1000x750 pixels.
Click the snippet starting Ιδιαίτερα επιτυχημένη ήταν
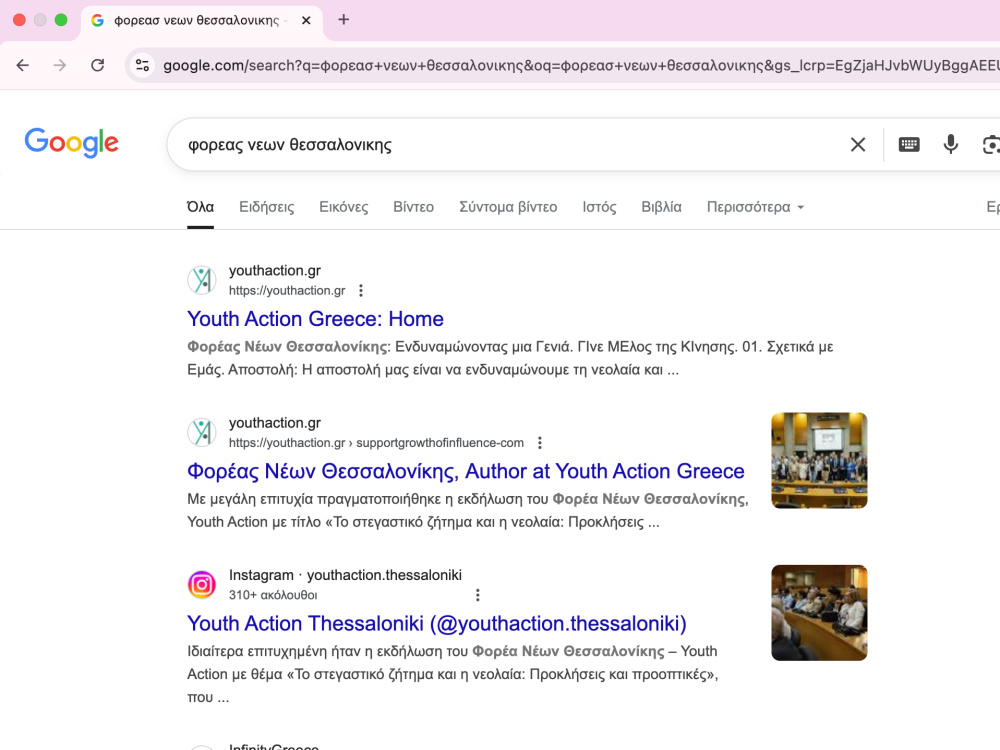453,674
